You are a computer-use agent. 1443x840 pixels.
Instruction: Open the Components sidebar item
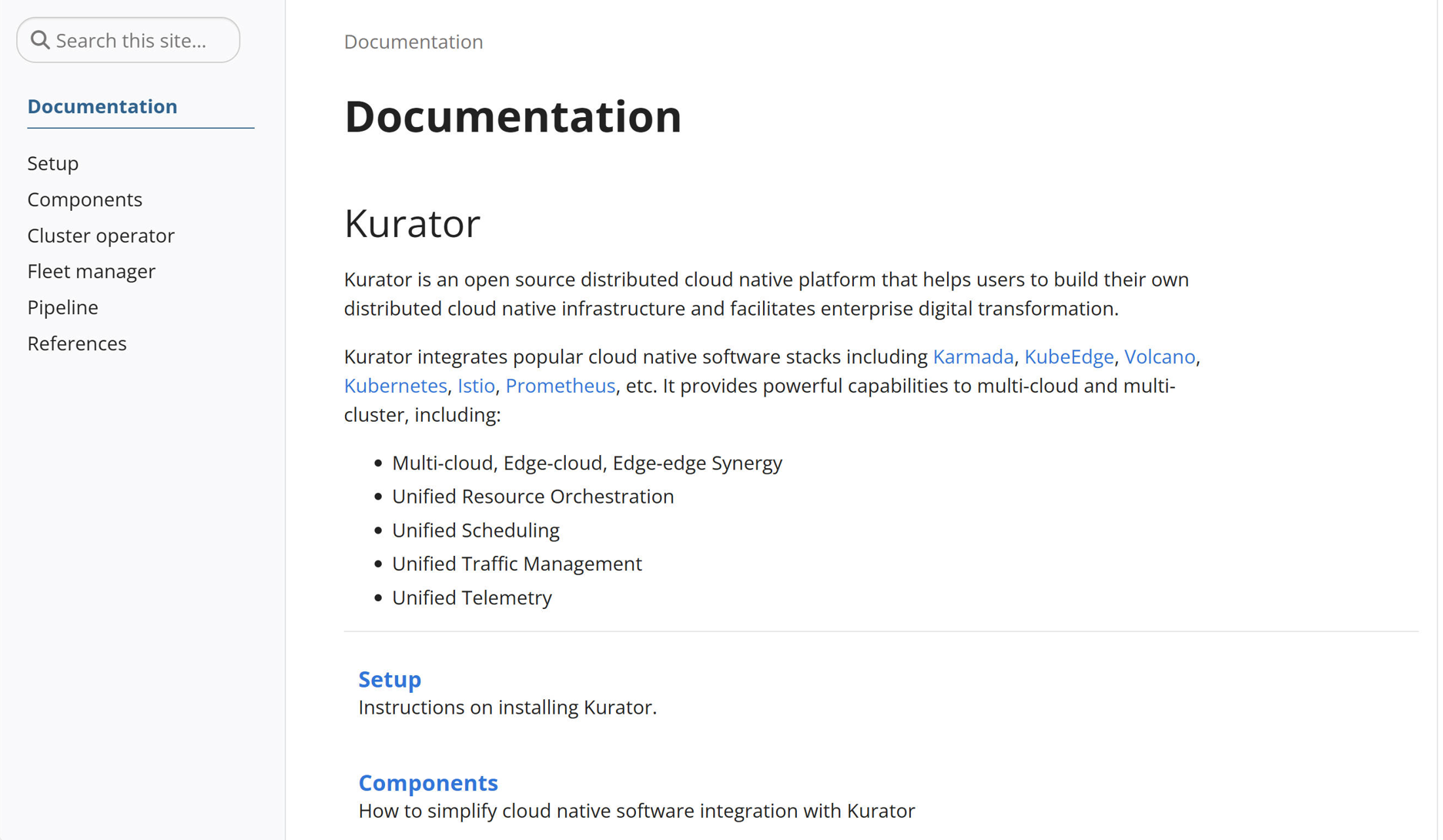(x=85, y=199)
